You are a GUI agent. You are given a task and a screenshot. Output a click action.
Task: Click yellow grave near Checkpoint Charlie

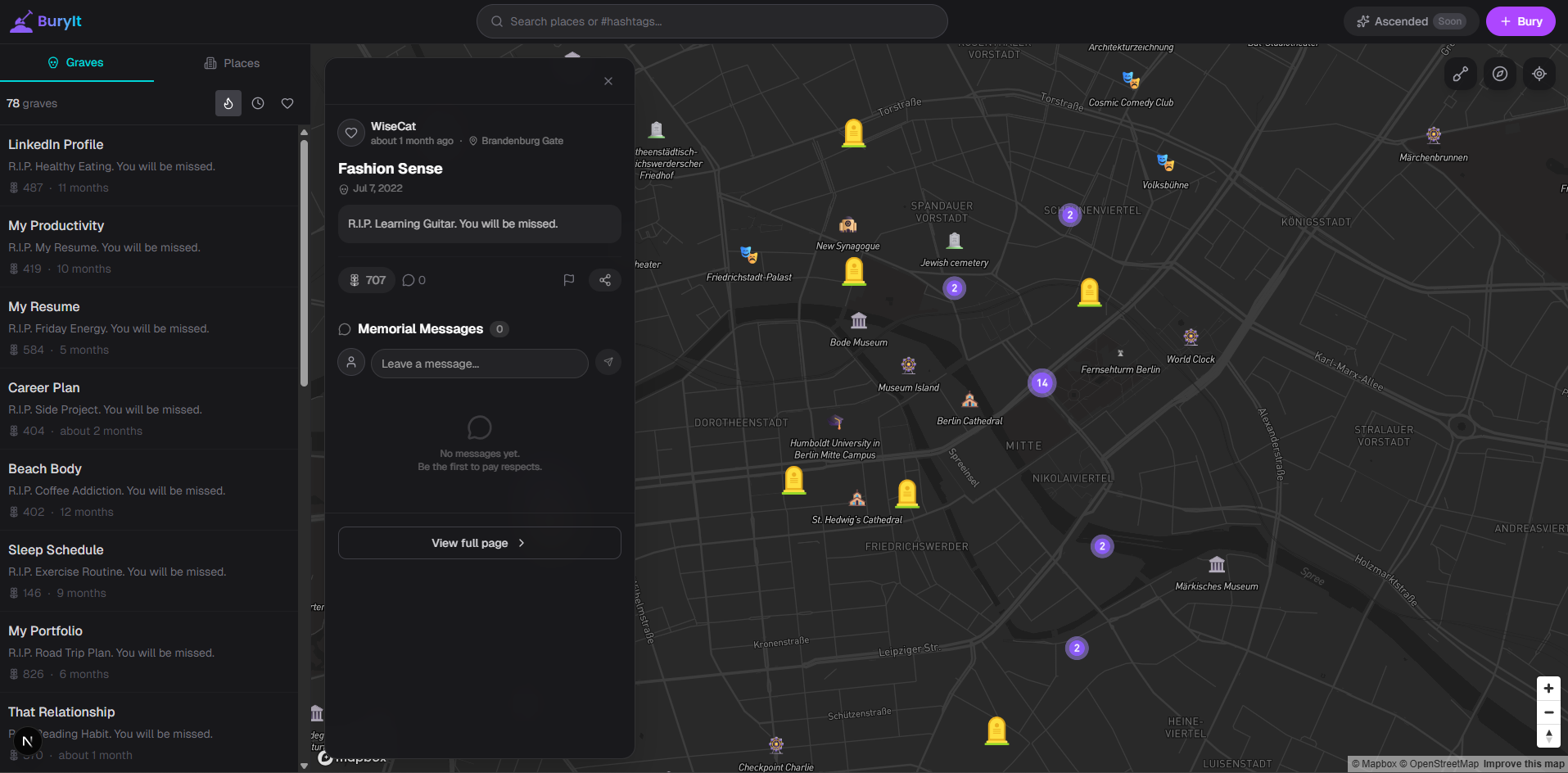pyautogui.click(x=996, y=730)
